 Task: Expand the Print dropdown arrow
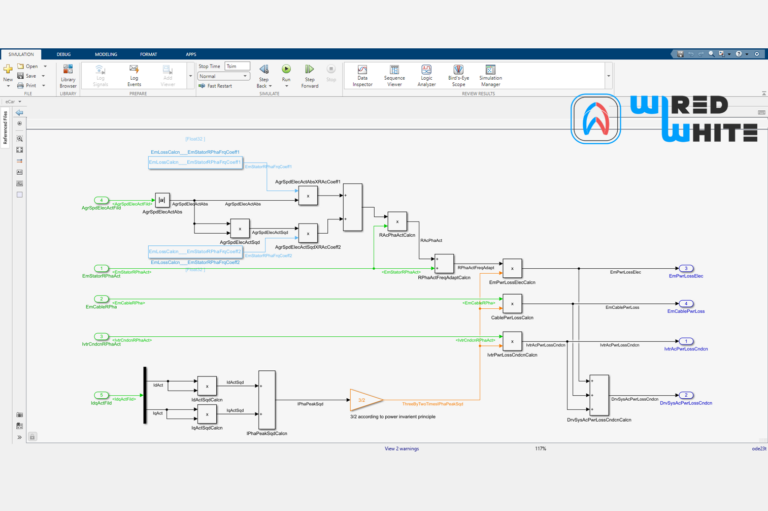click(x=44, y=85)
